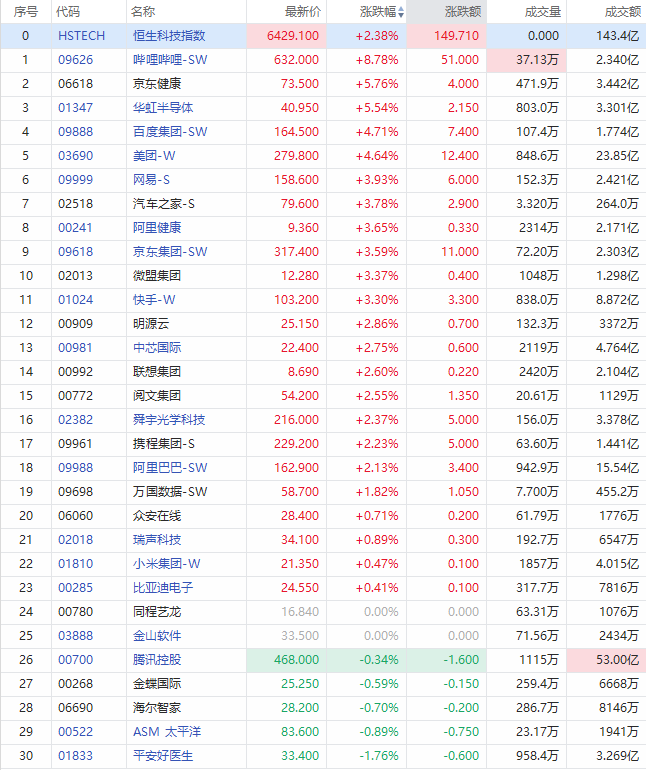Click index price 6429.100
Image resolution: width=646 pixels, height=770 pixels.
293,36
